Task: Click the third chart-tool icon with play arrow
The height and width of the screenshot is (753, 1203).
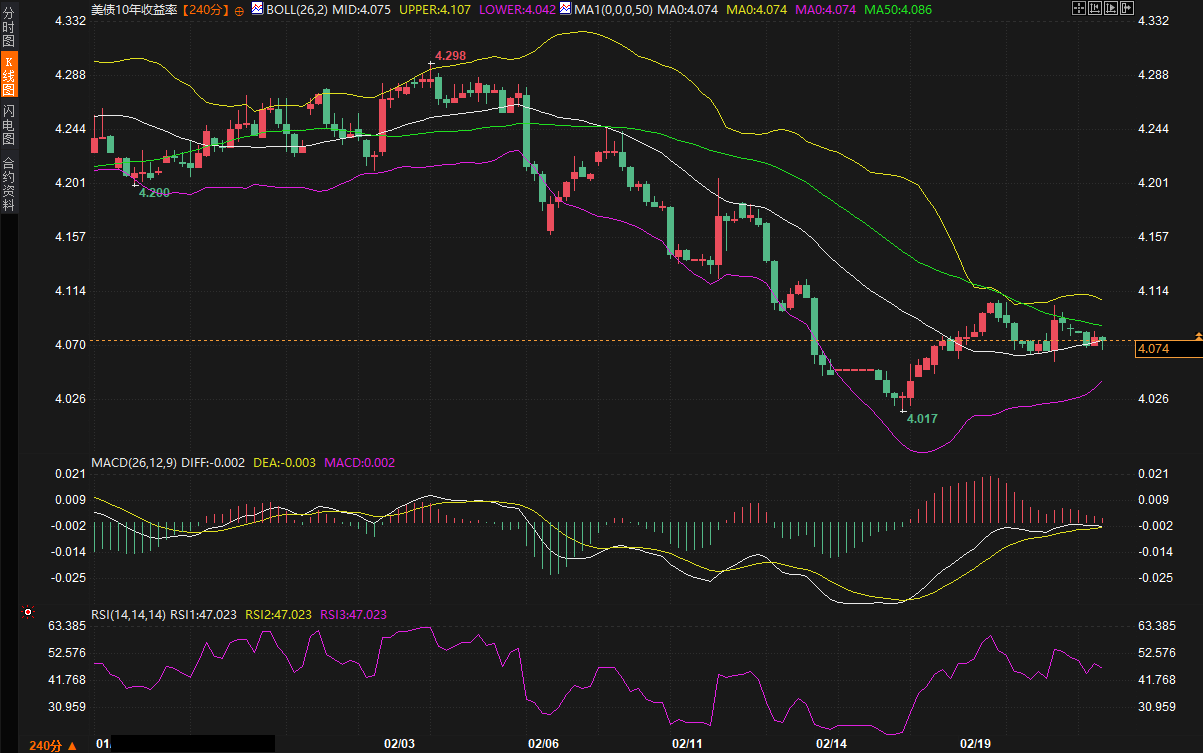Action: coord(1111,8)
